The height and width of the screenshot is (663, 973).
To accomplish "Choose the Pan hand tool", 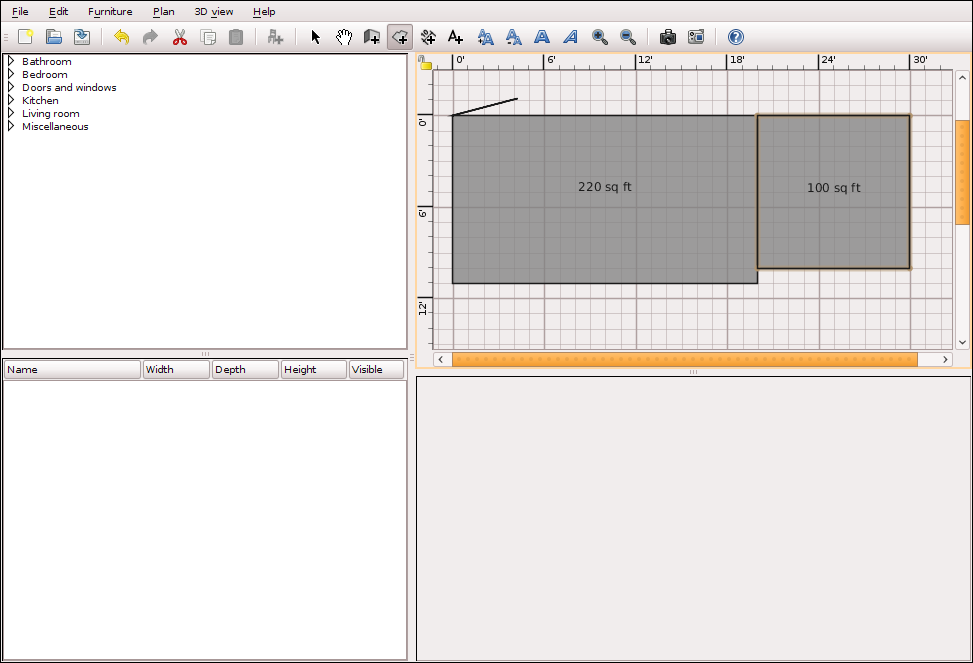I will pos(344,37).
